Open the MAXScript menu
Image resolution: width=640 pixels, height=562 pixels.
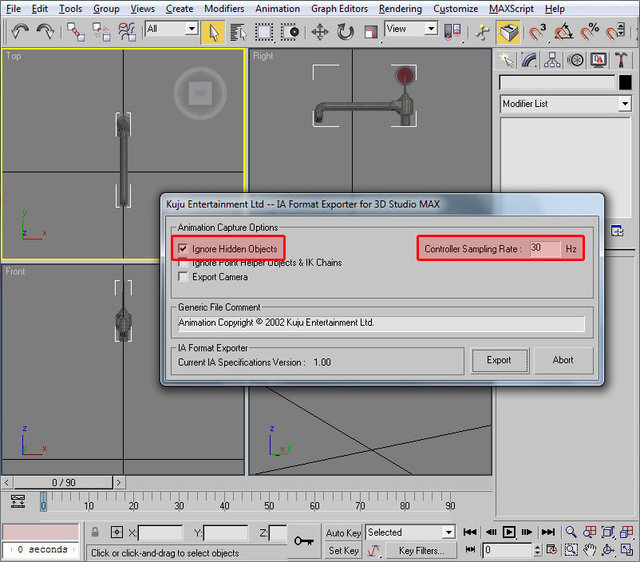513,8
